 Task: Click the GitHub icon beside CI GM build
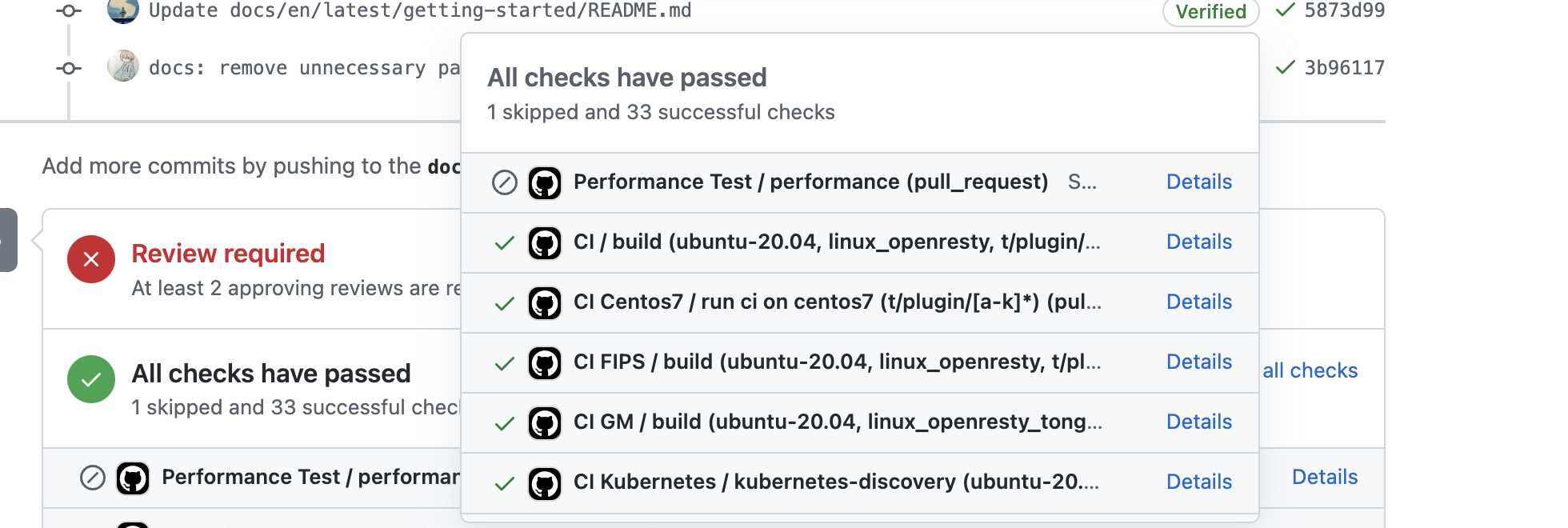point(545,423)
